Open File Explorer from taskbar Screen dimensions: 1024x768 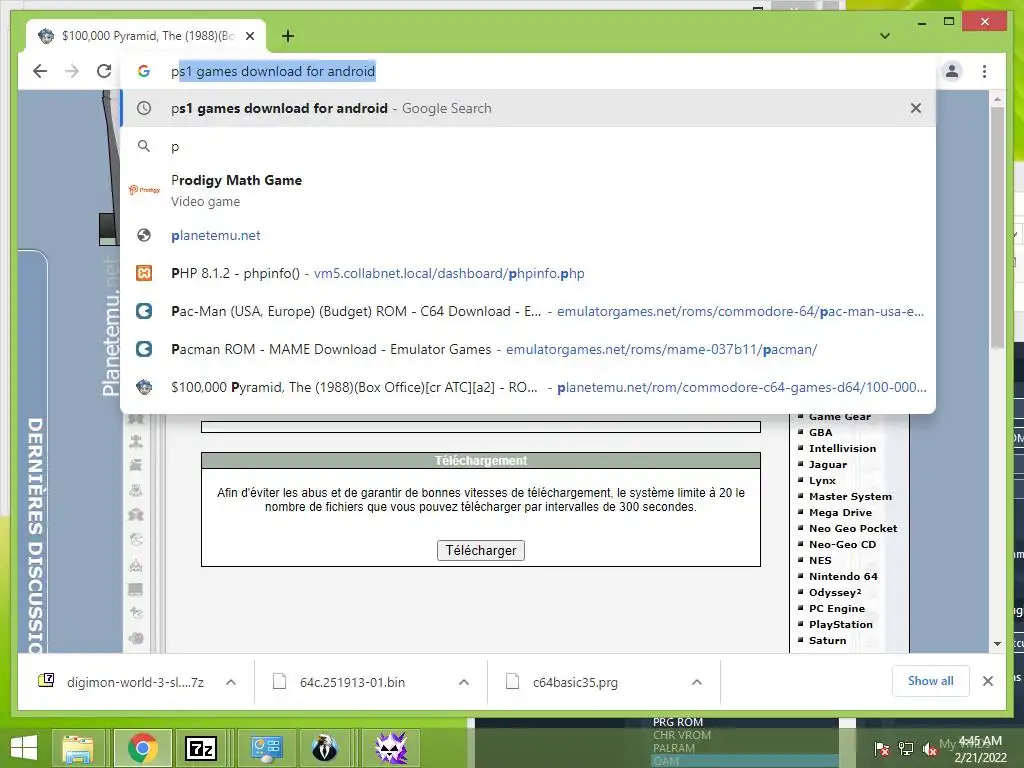pos(78,748)
